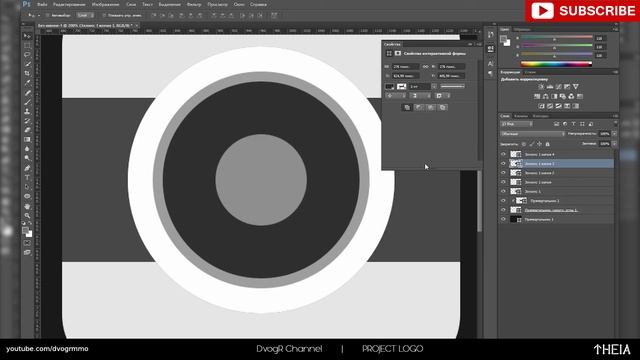Select the Quick Selection tool
Image resolution: width=640 pixels, height=360 pixels.
tap(27, 64)
